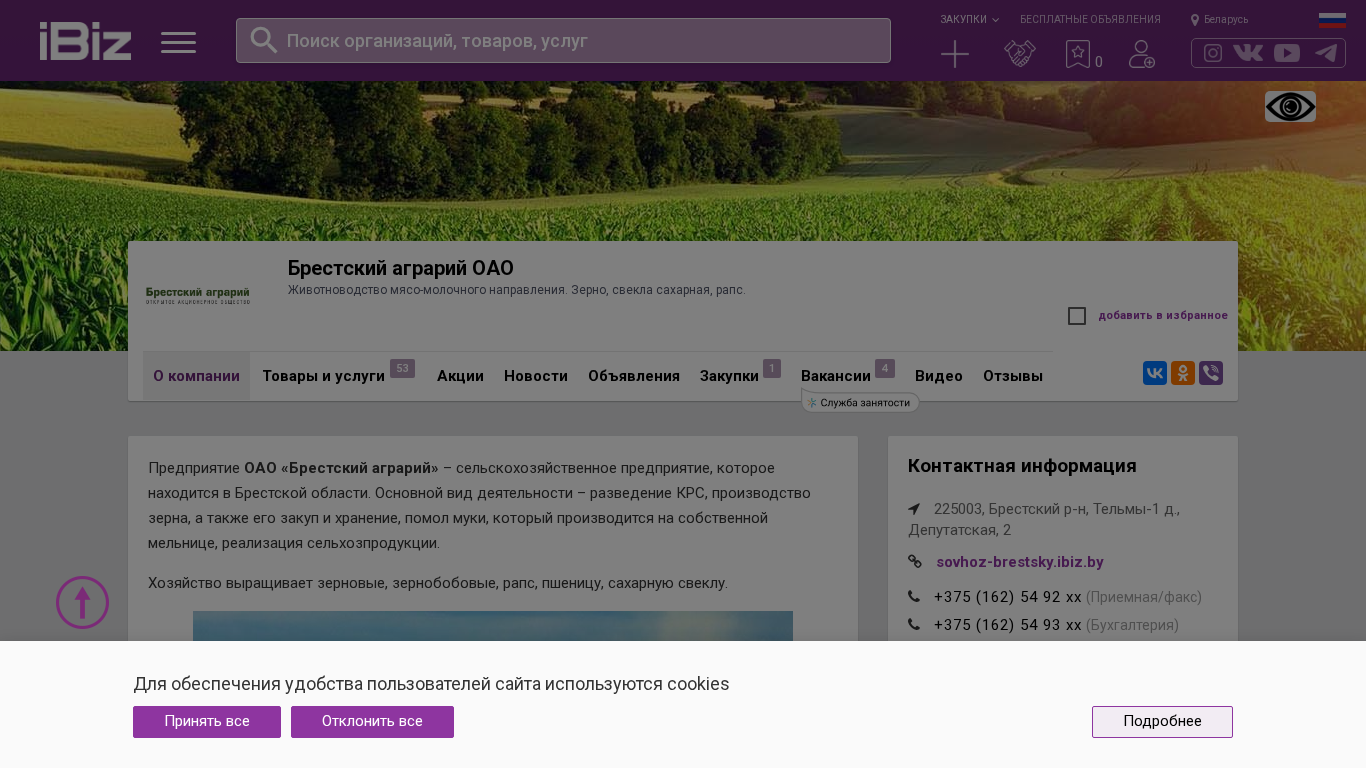Open the Telegram channel icon
This screenshot has width=1366, height=768.
pyautogui.click(x=1326, y=53)
